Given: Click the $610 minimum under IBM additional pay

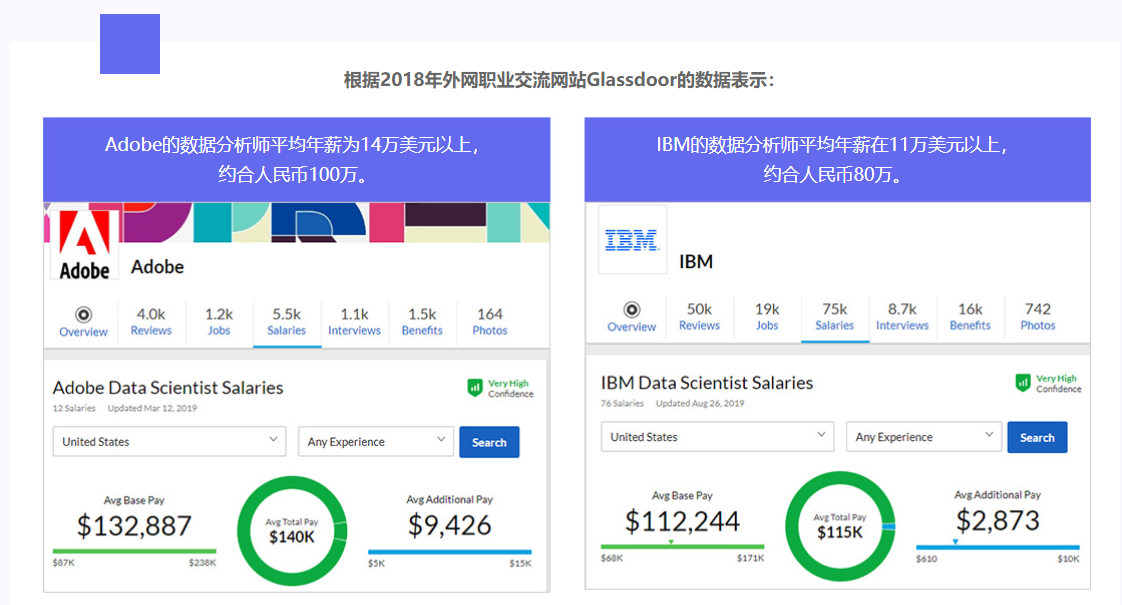Looking at the screenshot, I should point(927,558).
